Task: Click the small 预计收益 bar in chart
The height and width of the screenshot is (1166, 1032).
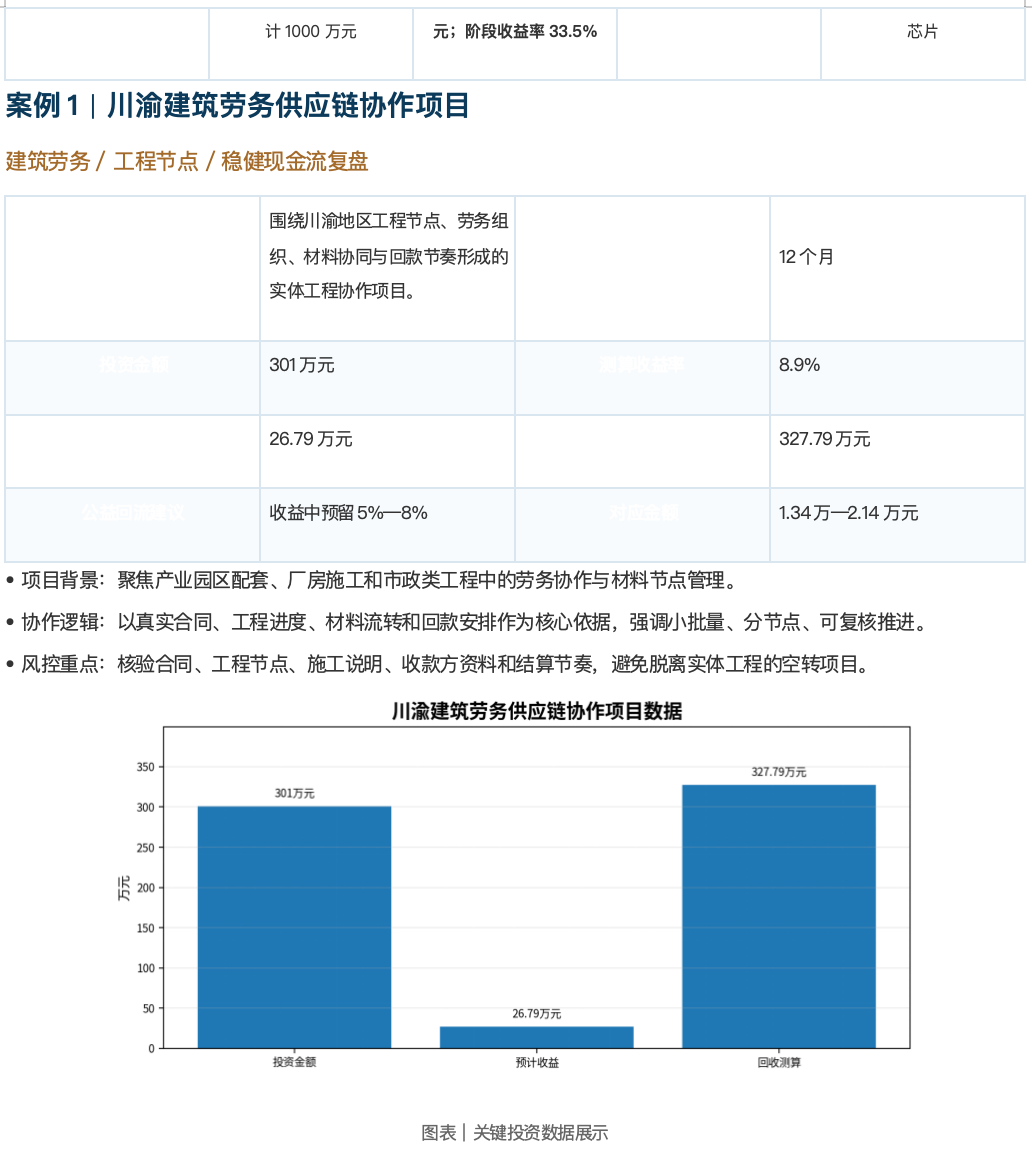Action: click(537, 1037)
